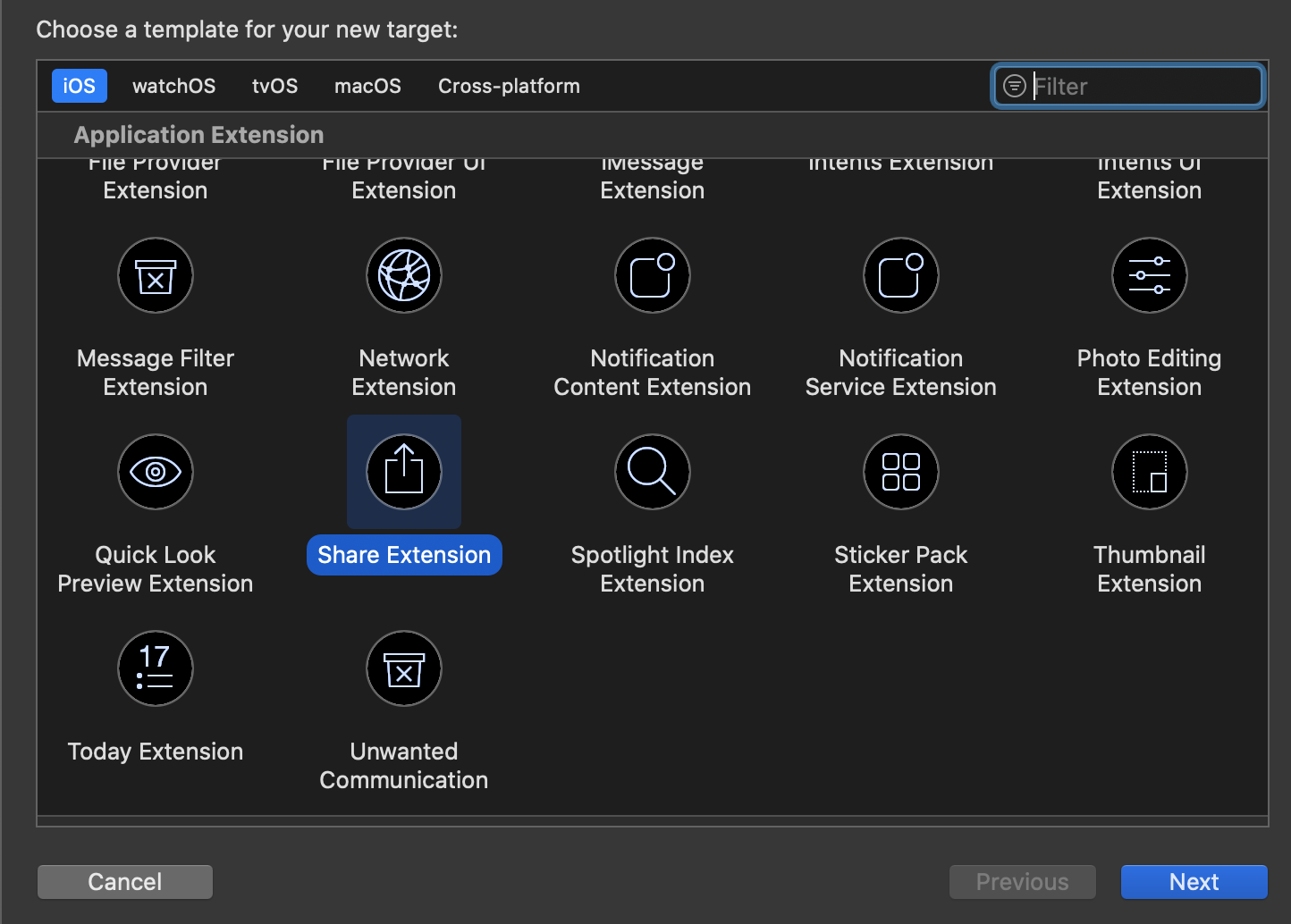Choose Quick Look Preview Extension eye icon
This screenshot has width=1291, height=924.
pos(156,472)
